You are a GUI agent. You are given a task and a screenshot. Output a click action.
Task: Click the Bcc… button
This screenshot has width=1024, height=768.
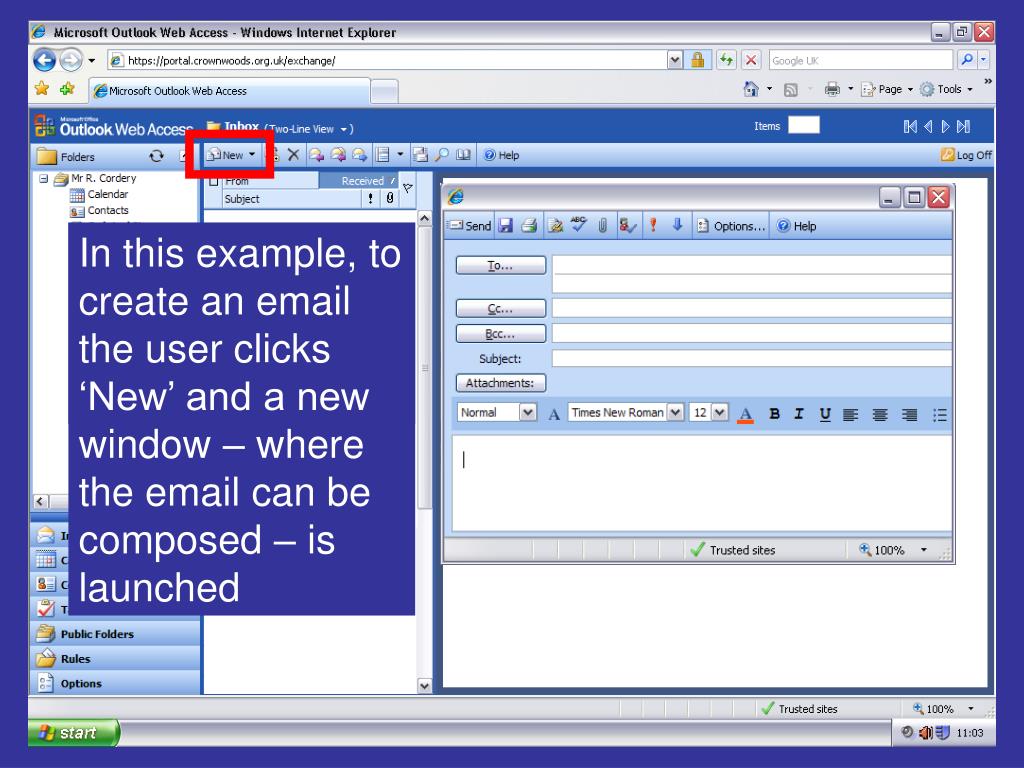(500, 334)
